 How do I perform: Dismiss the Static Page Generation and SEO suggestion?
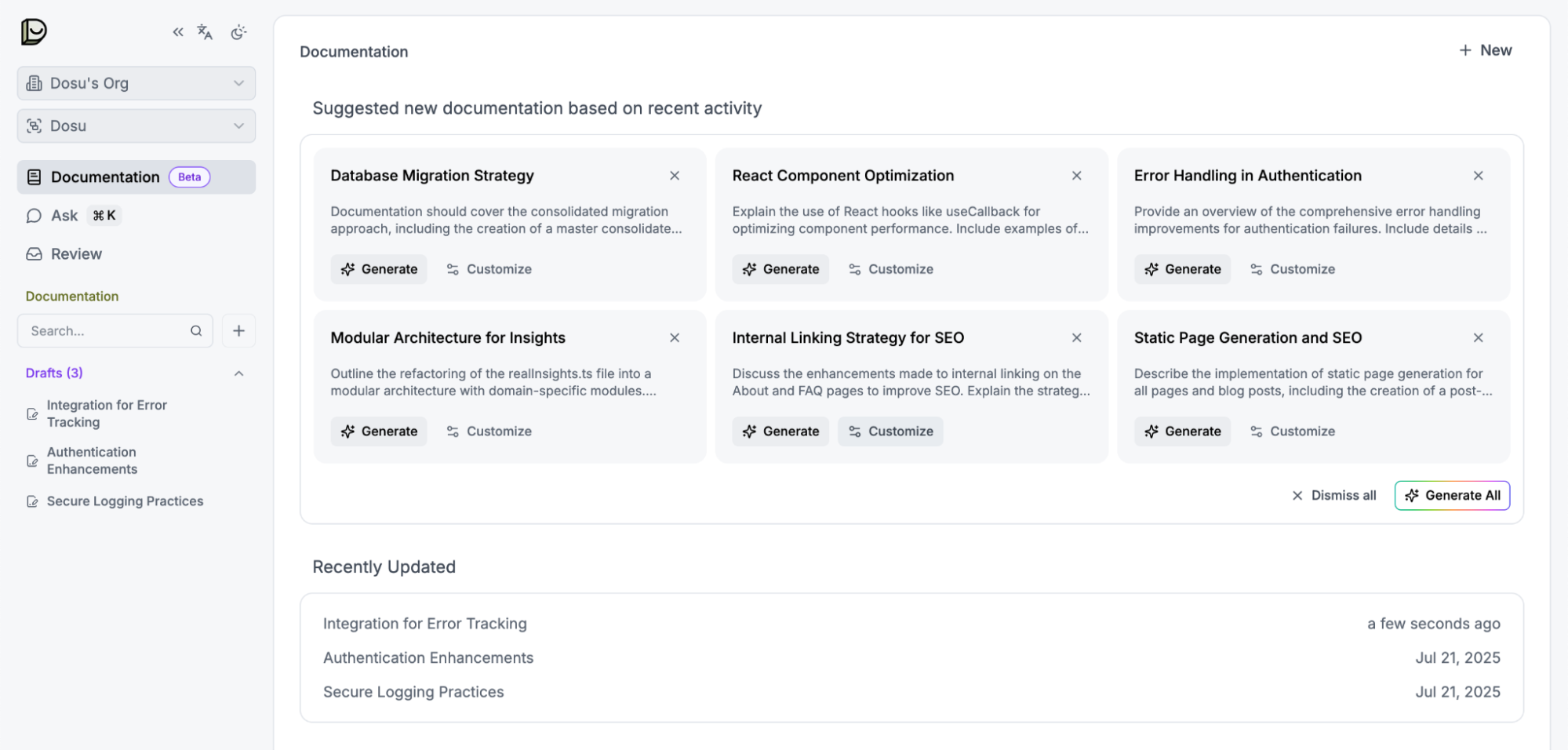[1479, 337]
